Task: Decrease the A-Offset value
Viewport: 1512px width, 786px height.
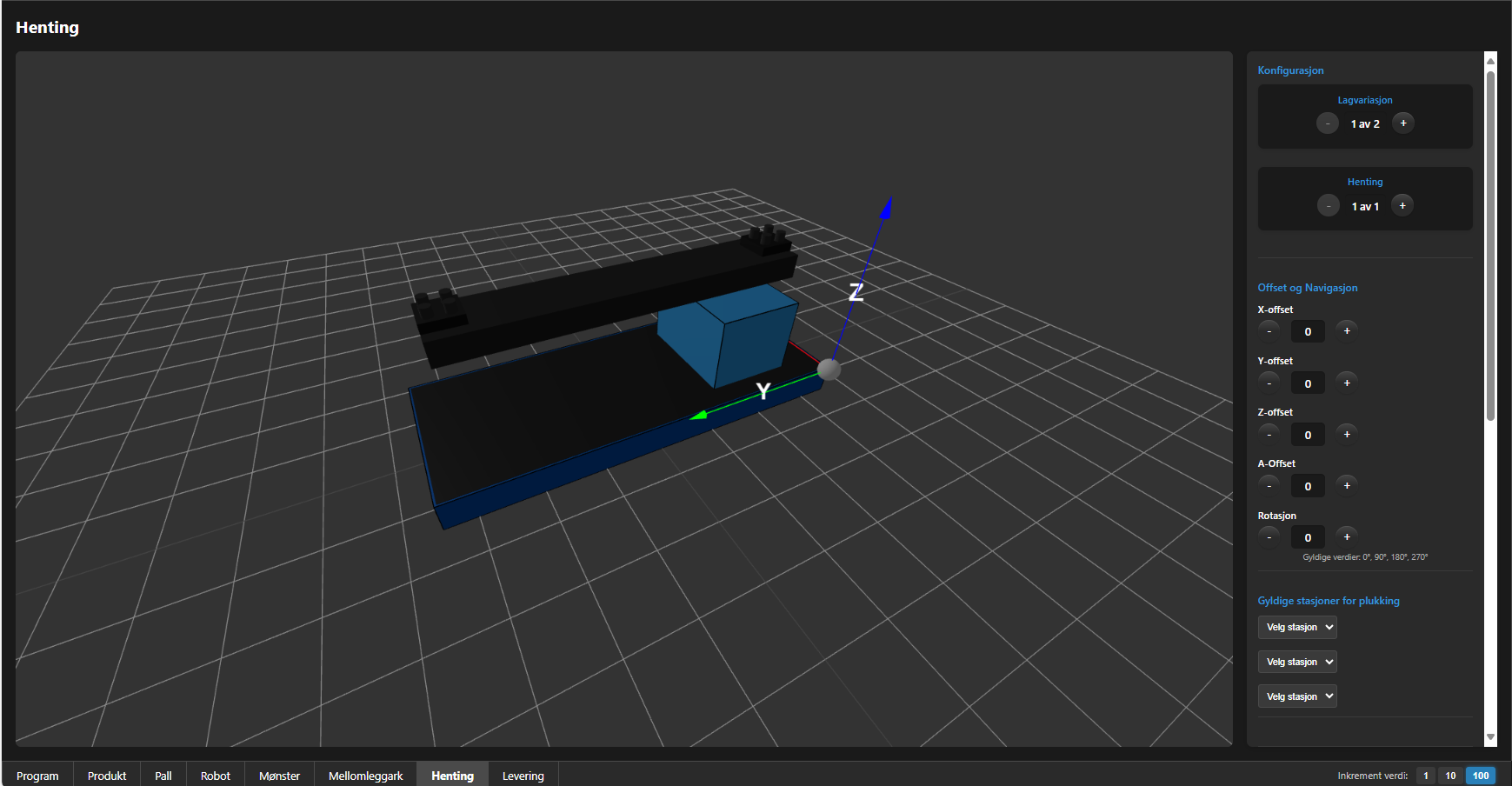Action: [x=1269, y=486]
